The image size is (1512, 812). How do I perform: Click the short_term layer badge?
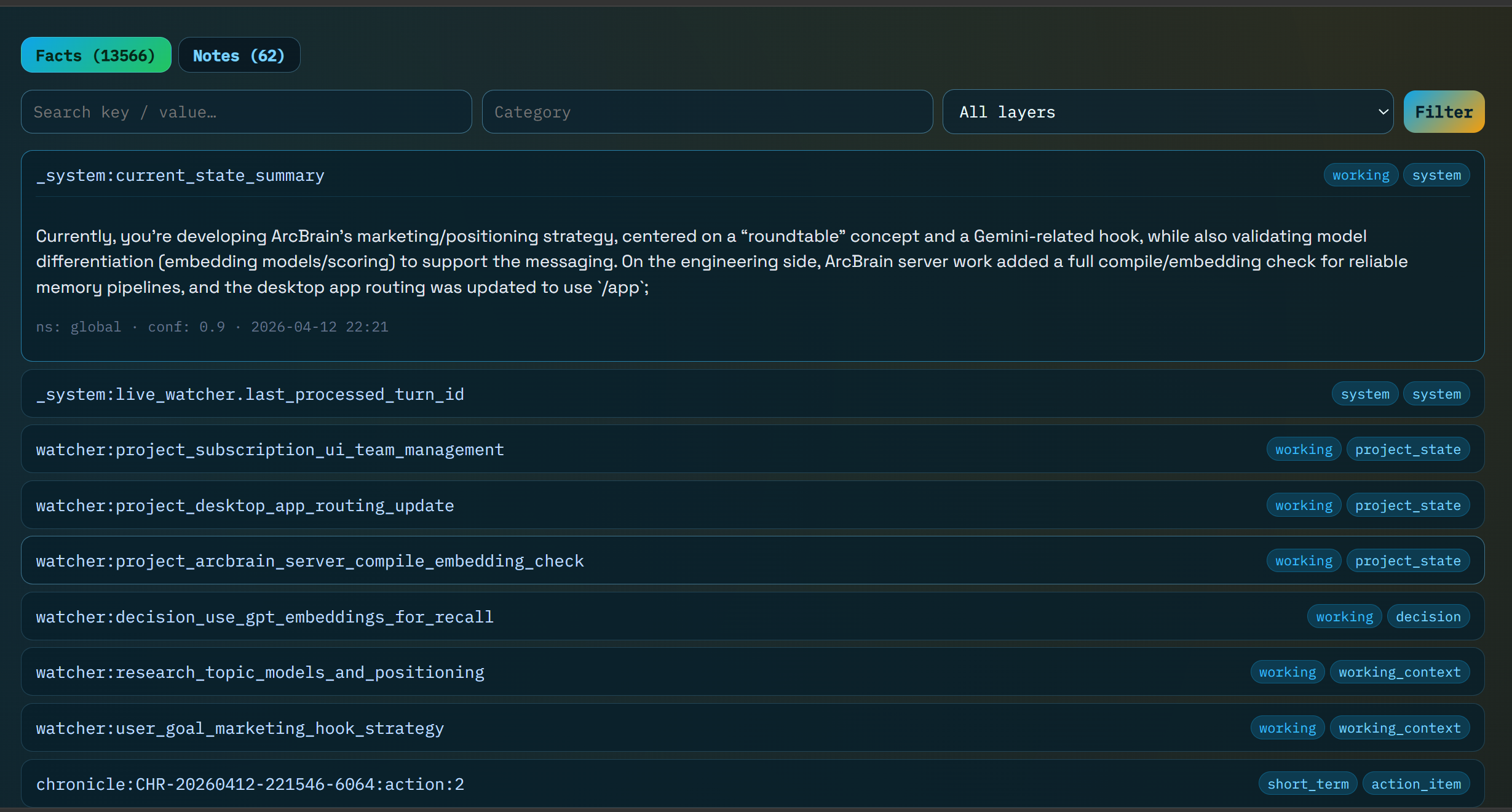pos(1308,784)
